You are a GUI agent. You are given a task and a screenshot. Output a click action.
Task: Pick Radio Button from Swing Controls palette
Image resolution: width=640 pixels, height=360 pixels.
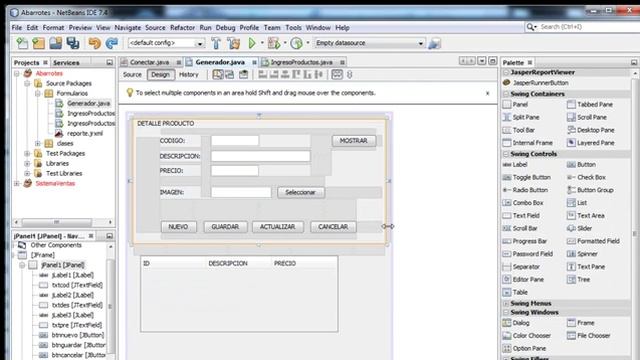click(x=525, y=190)
